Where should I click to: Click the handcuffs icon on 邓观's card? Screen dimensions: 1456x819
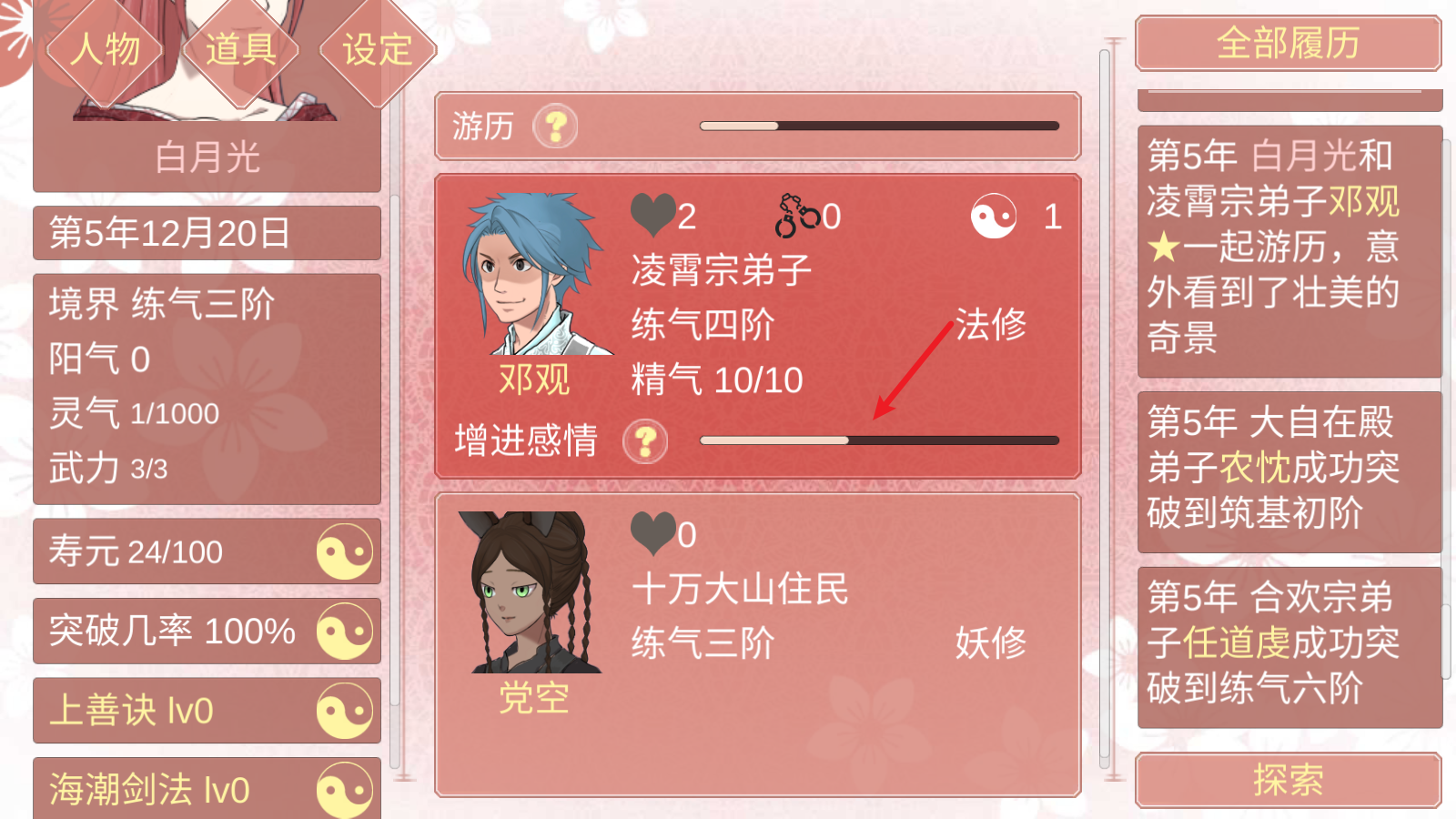click(797, 217)
